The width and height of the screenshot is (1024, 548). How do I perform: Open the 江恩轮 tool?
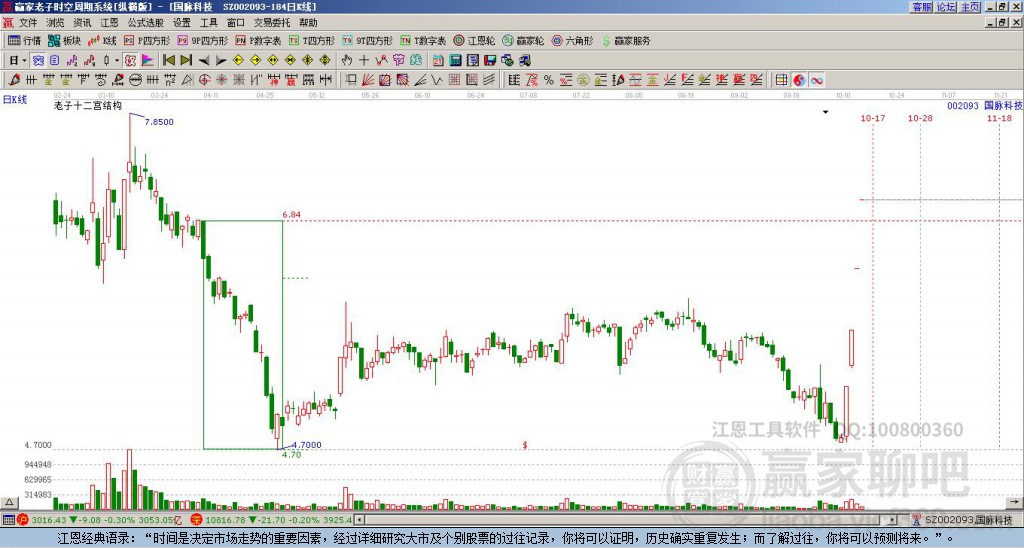(474, 40)
